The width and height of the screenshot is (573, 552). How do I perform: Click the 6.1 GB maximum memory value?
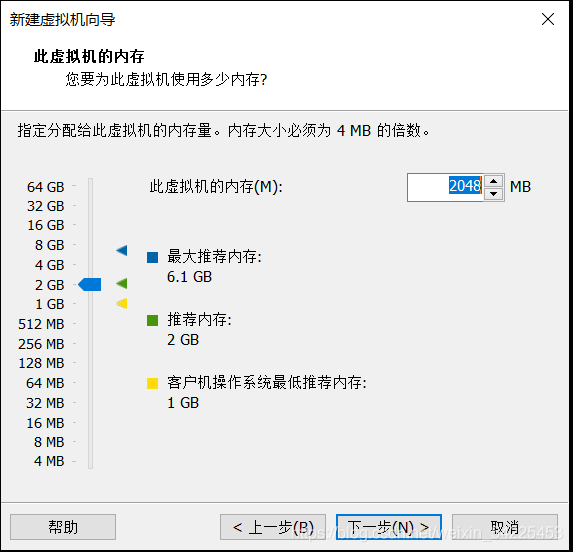189,277
